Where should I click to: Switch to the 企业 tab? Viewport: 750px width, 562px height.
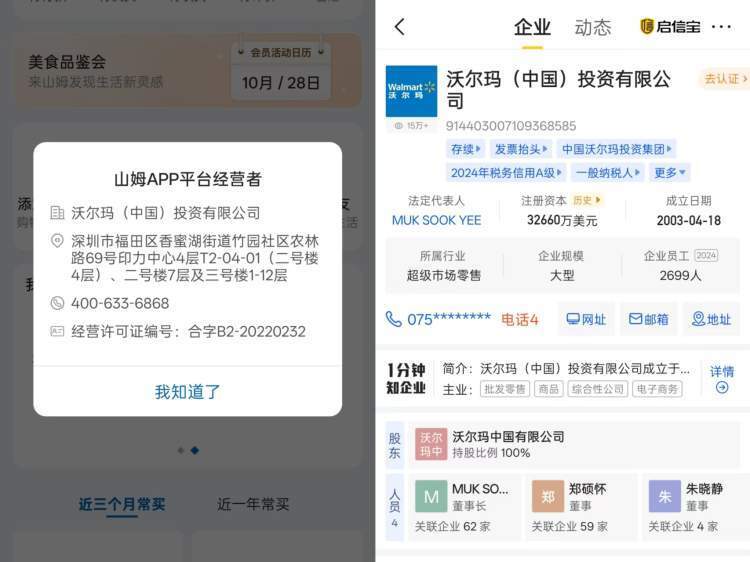[x=532, y=27]
